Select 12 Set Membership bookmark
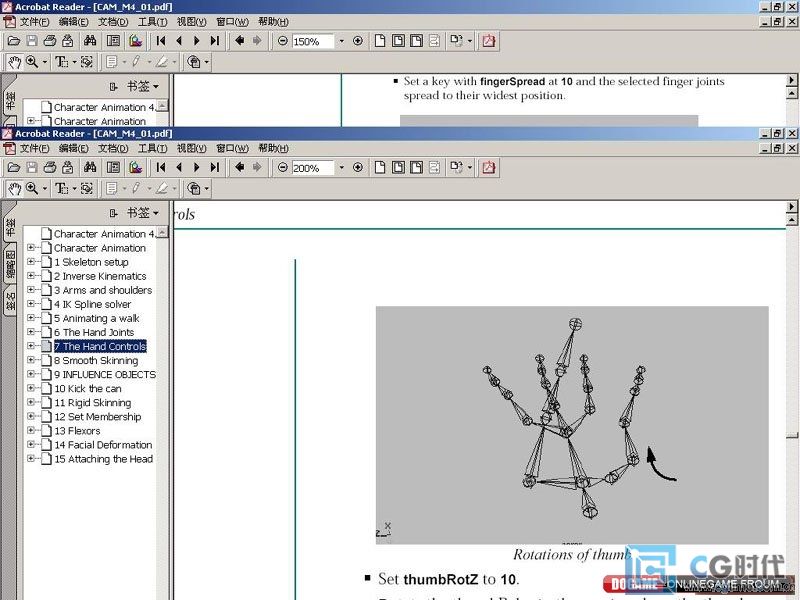800x600 pixels. pos(97,416)
